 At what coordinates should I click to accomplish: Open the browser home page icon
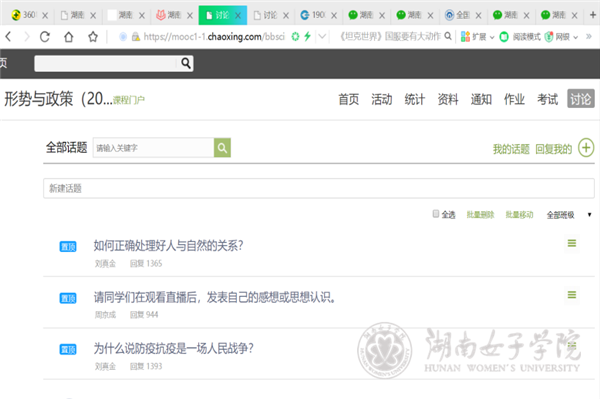(68, 37)
